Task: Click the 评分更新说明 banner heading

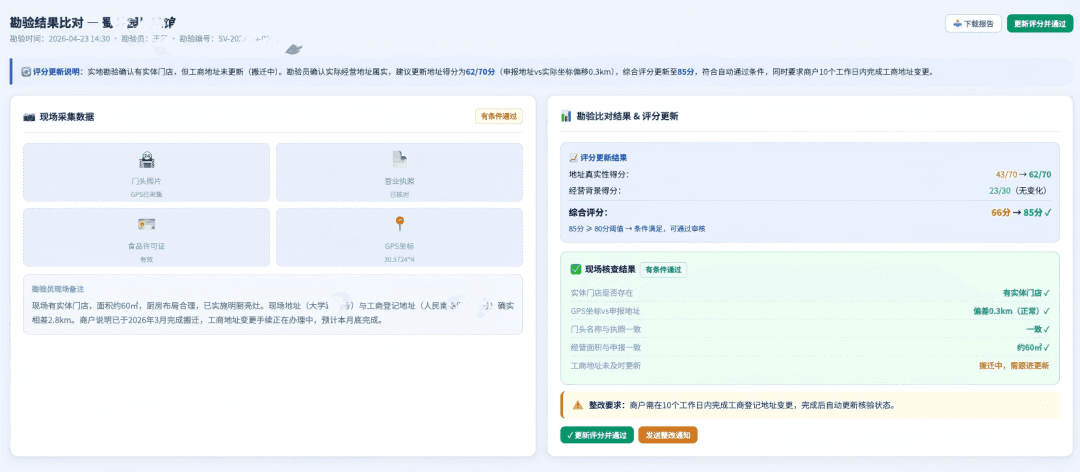Action: pos(58,71)
